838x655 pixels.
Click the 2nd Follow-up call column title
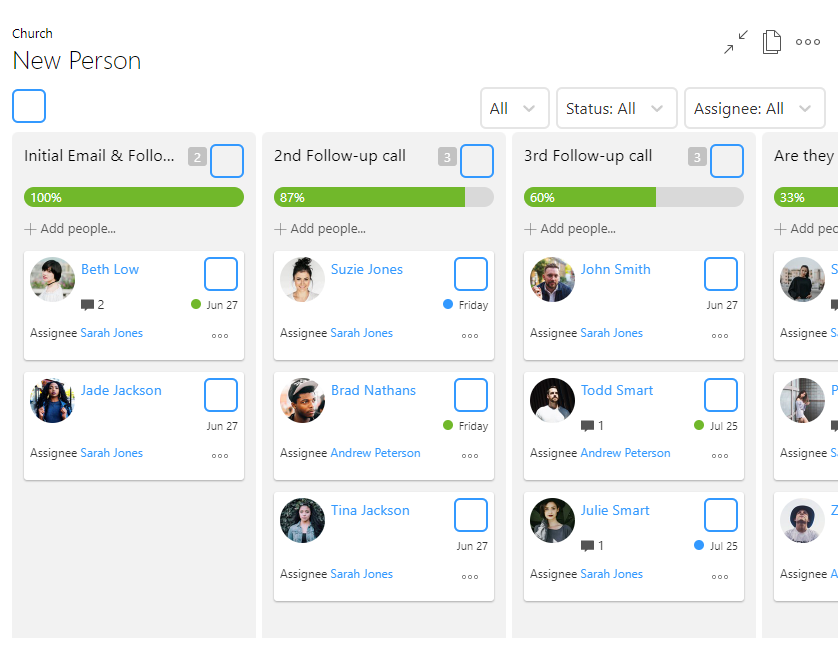340,155
